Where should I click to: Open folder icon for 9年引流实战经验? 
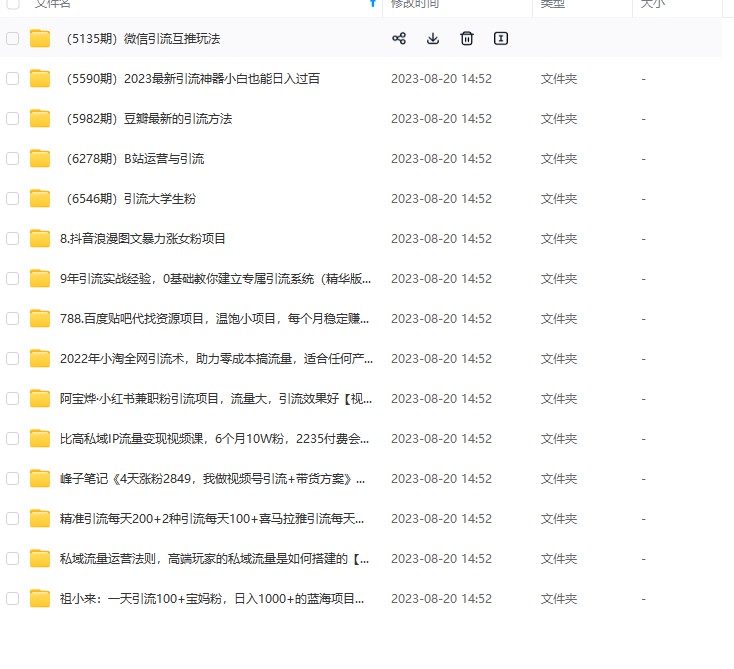40,279
